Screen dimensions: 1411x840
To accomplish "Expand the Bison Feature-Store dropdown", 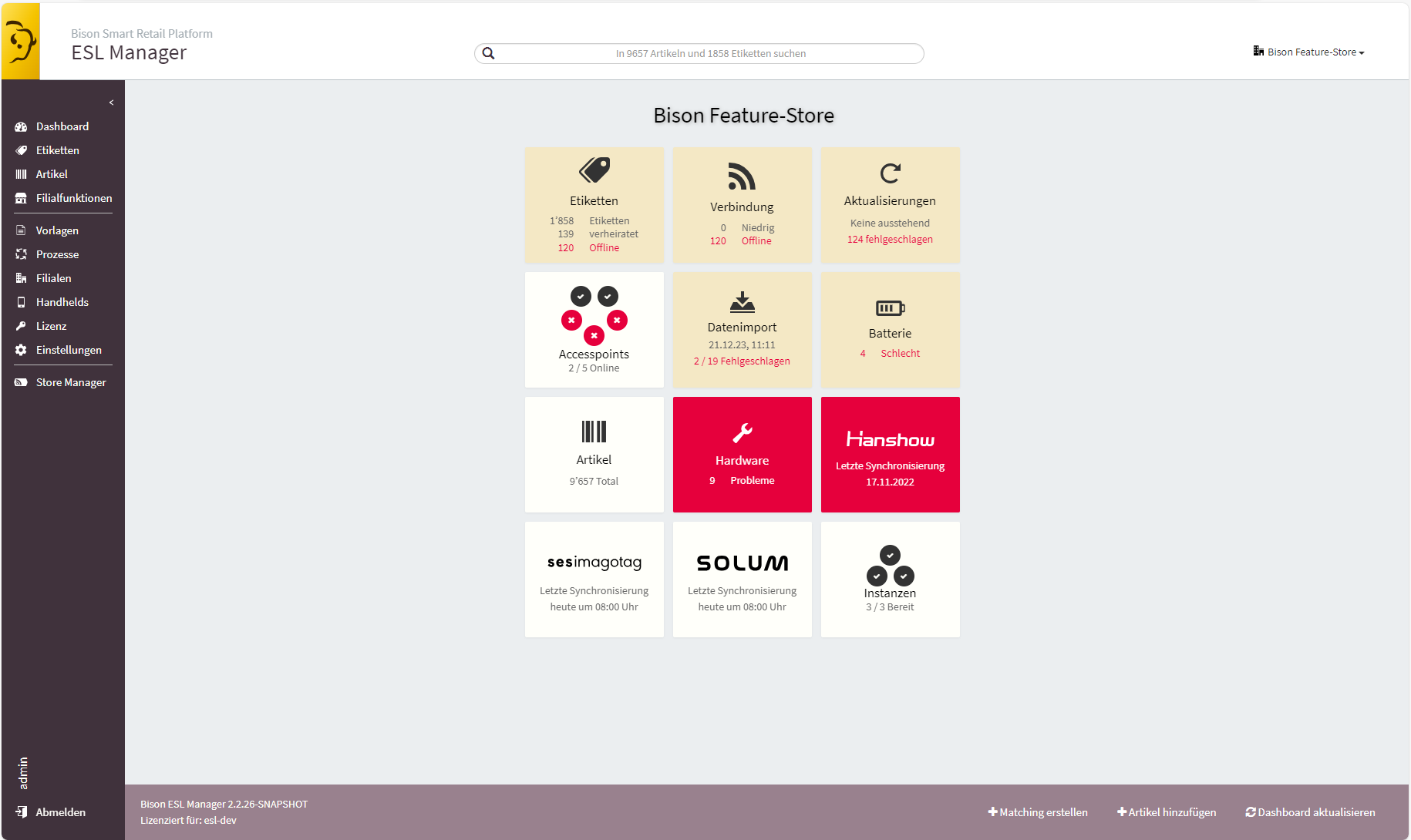I will 1308,52.
